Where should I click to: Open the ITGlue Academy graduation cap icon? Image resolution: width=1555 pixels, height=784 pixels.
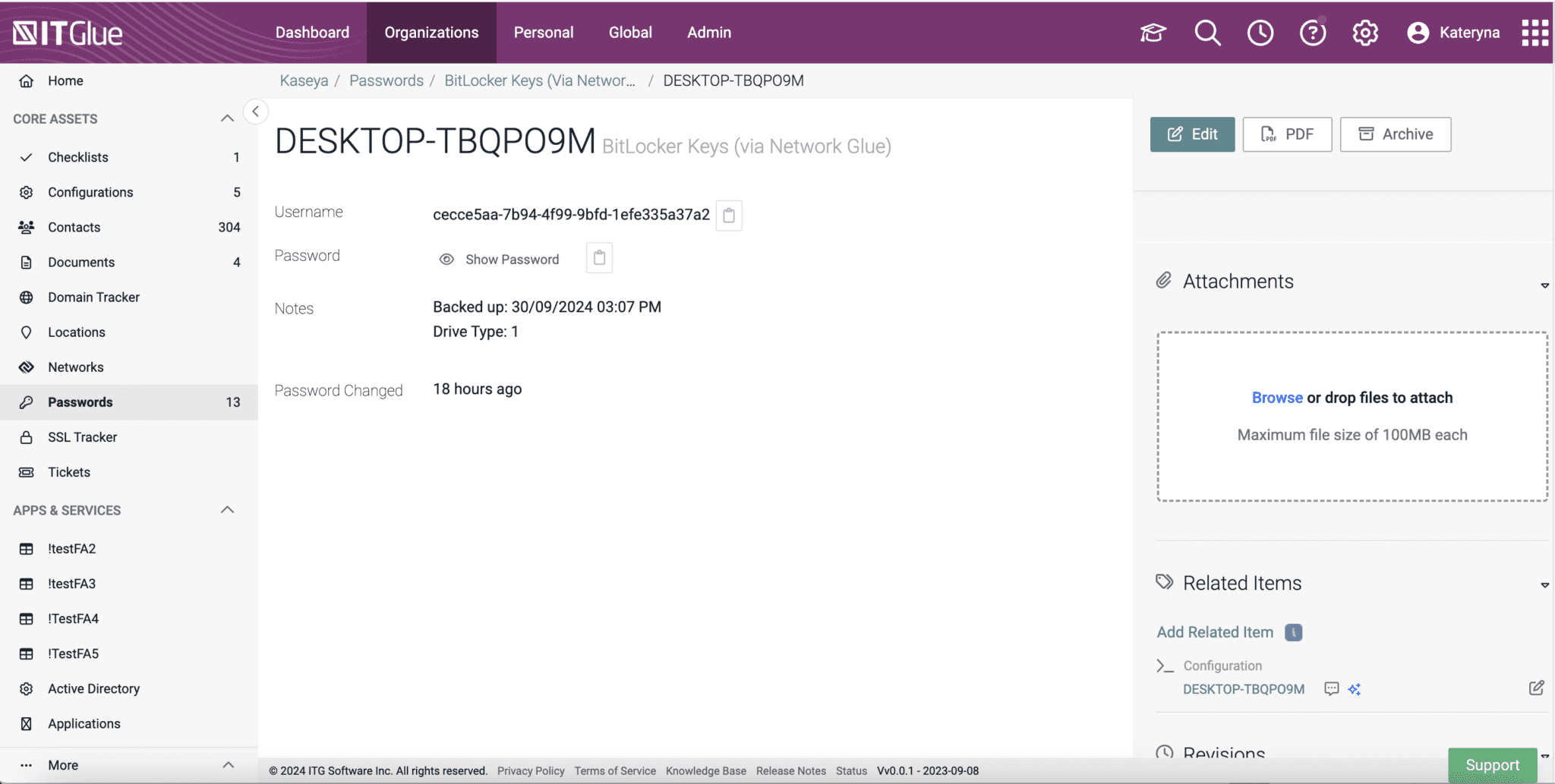[1152, 32]
